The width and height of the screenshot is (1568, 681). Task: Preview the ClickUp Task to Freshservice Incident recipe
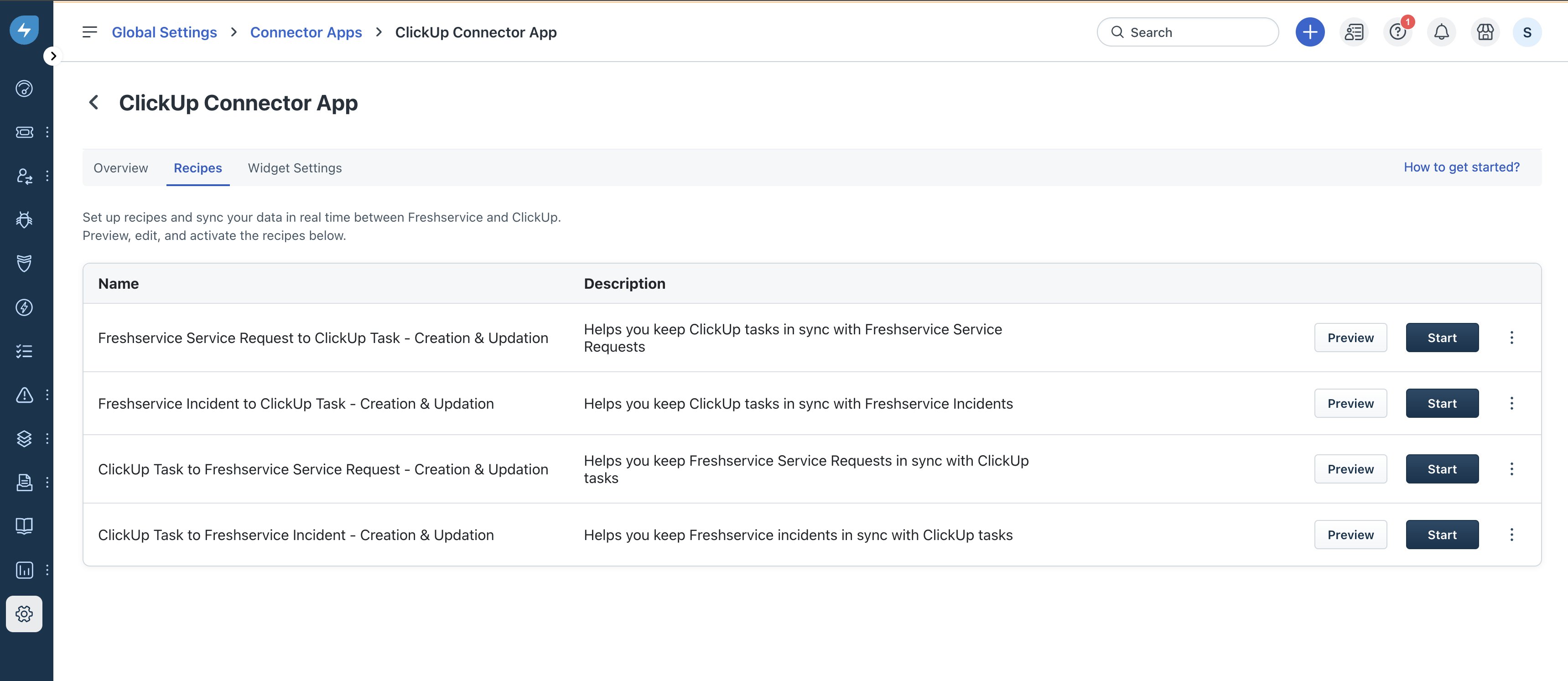tap(1350, 535)
